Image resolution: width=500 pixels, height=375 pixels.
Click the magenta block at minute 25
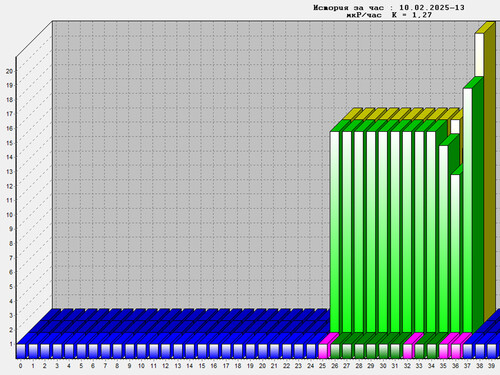[323, 351]
